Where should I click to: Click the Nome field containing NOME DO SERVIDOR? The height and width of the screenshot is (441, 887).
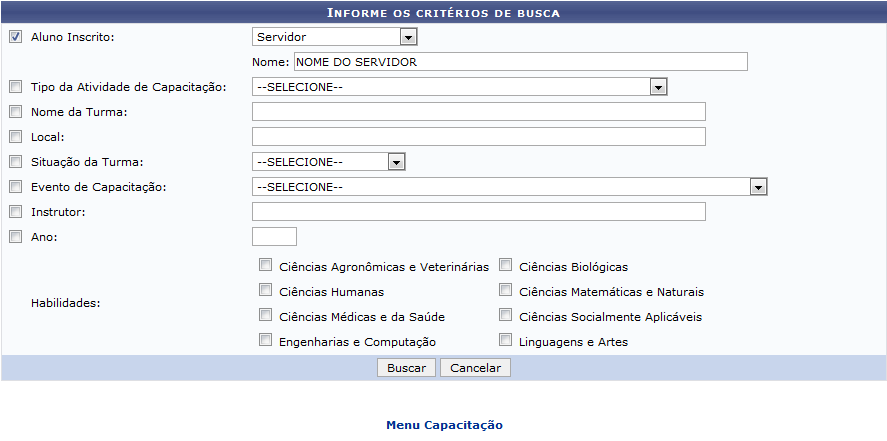(520, 62)
